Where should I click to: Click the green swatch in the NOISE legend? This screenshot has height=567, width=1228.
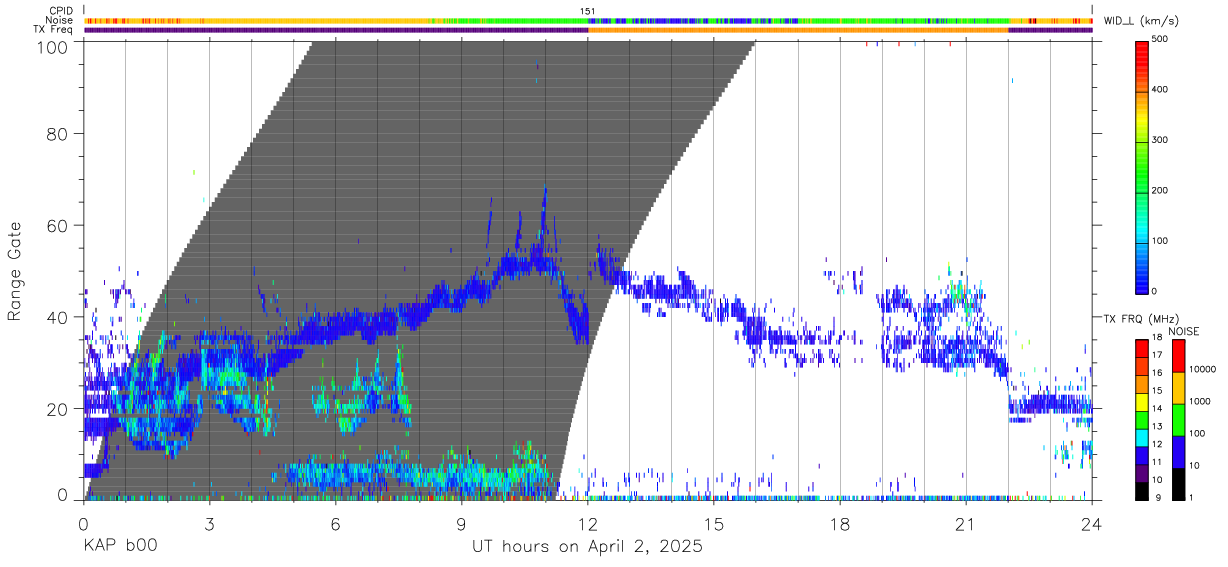coord(1179,420)
